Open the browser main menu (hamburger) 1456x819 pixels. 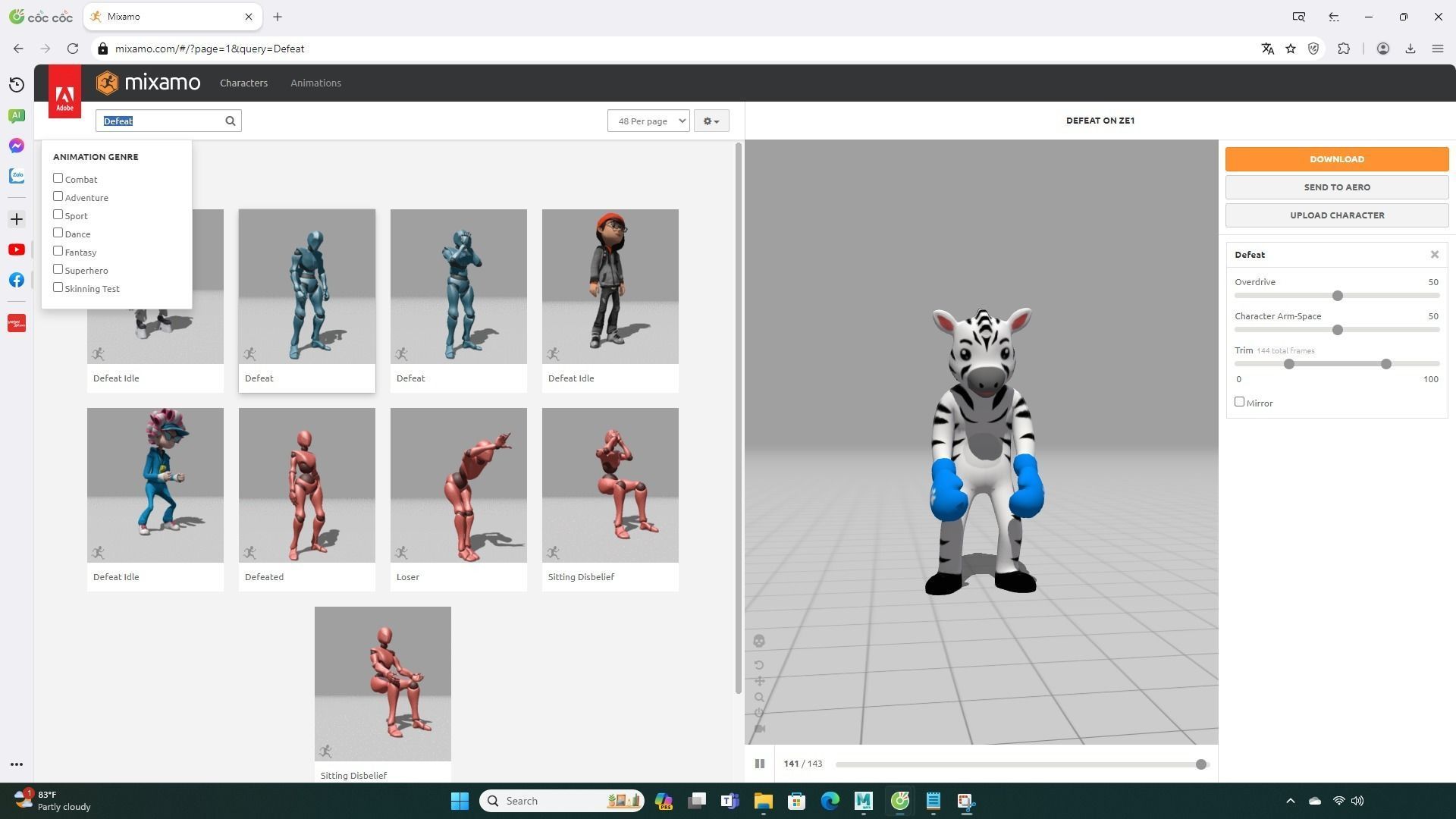tap(1437, 49)
